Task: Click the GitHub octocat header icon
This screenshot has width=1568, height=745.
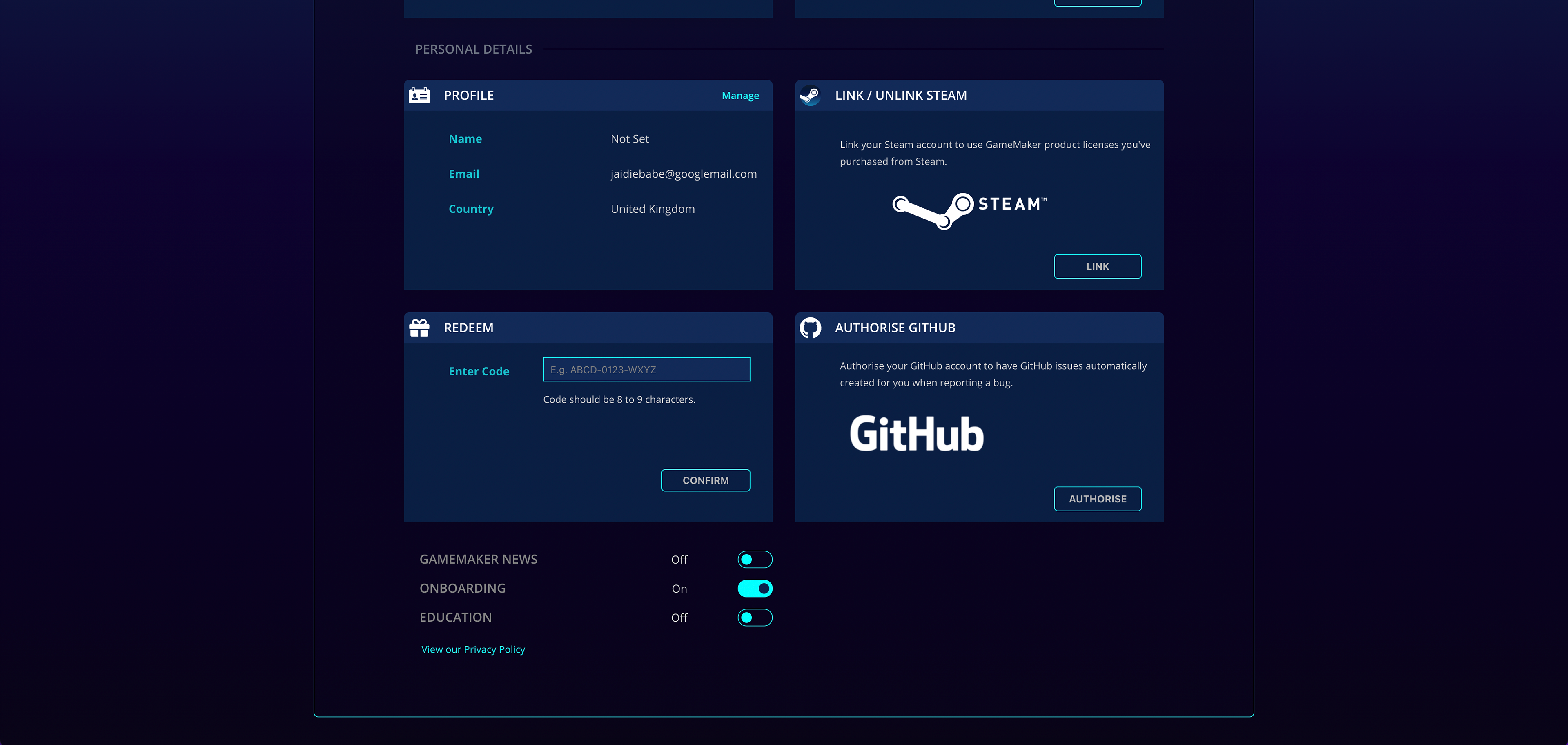Action: [810, 328]
